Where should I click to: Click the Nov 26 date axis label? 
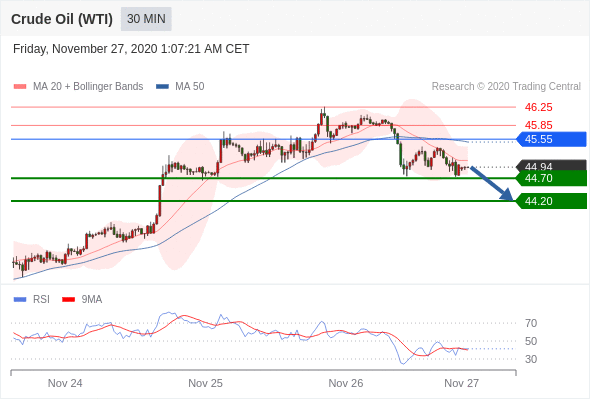click(346, 383)
